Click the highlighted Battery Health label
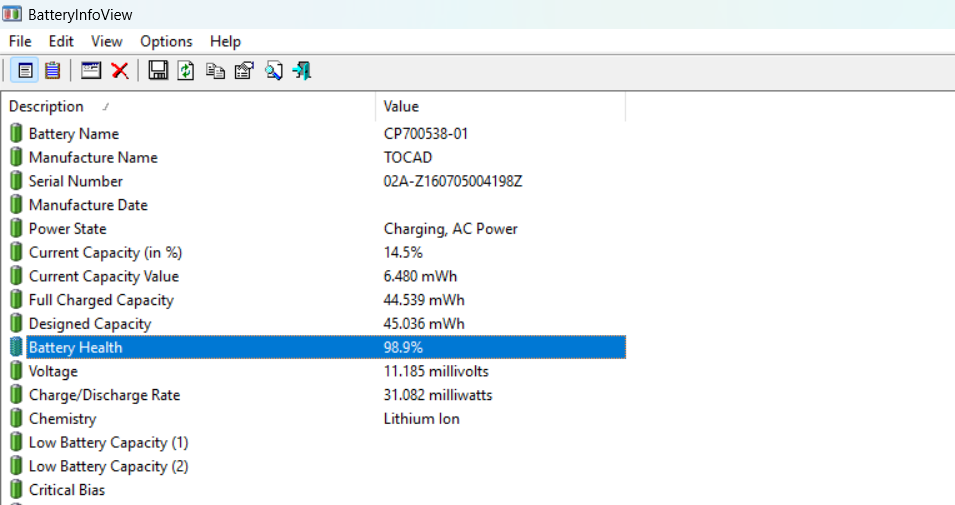 click(76, 347)
